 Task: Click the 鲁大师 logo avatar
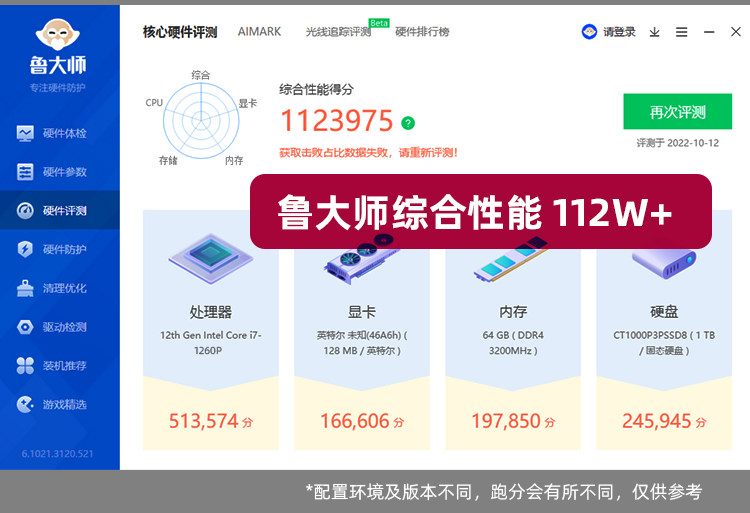click(x=57, y=34)
